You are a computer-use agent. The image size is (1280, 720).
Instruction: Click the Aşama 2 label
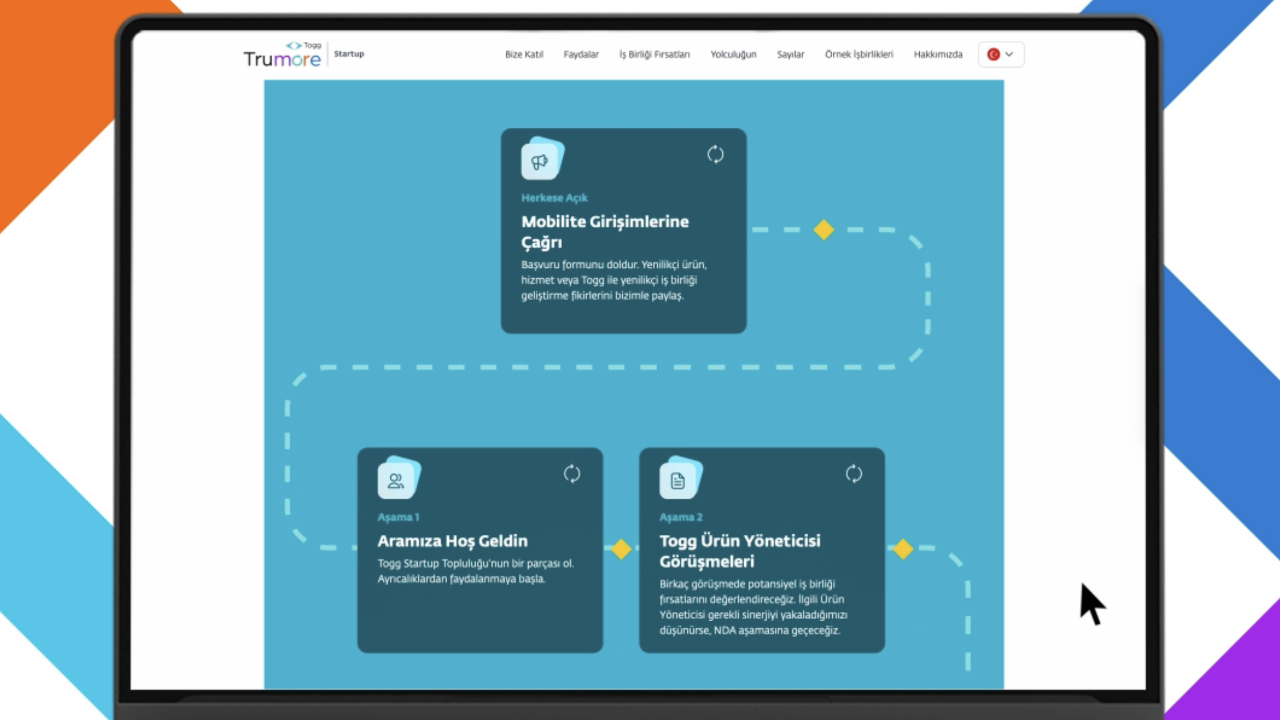tap(681, 517)
